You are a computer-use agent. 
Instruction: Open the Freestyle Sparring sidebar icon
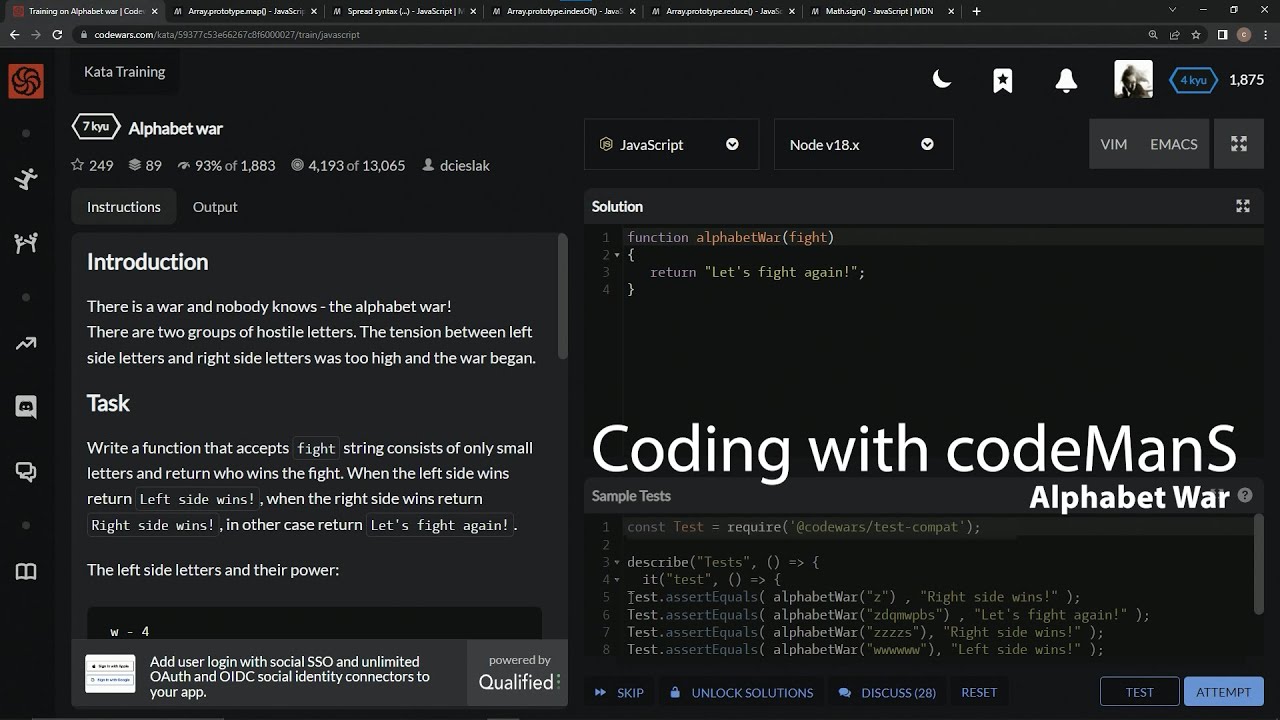(26, 243)
